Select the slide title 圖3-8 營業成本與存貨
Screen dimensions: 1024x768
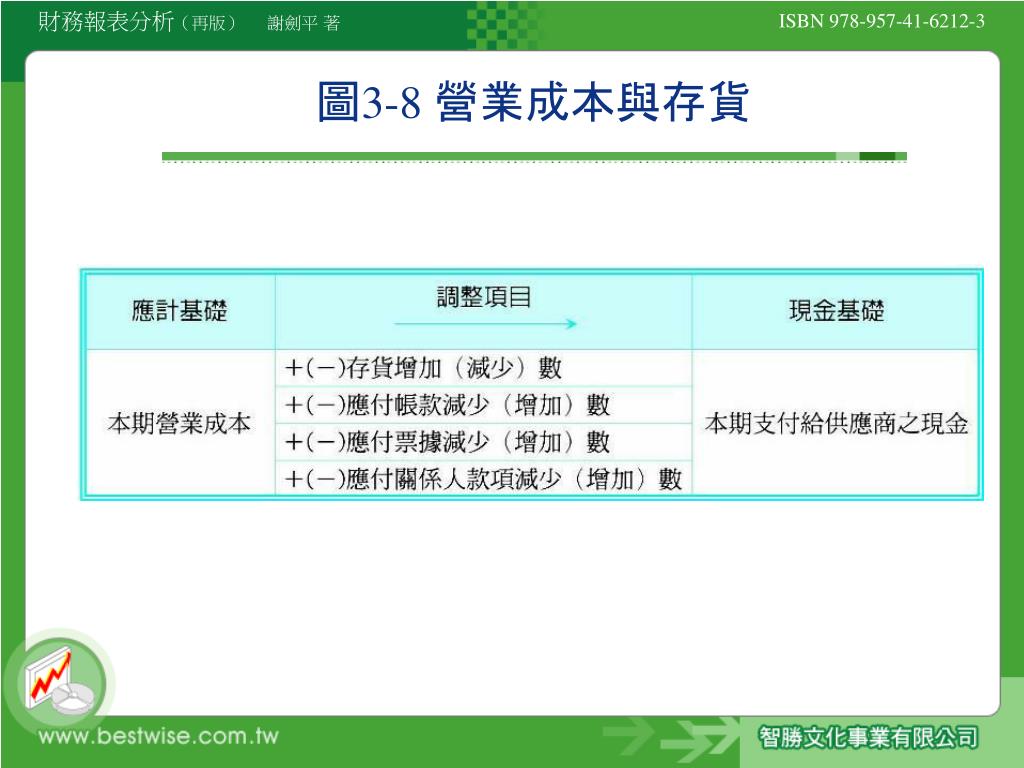click(x=533, y=102)
